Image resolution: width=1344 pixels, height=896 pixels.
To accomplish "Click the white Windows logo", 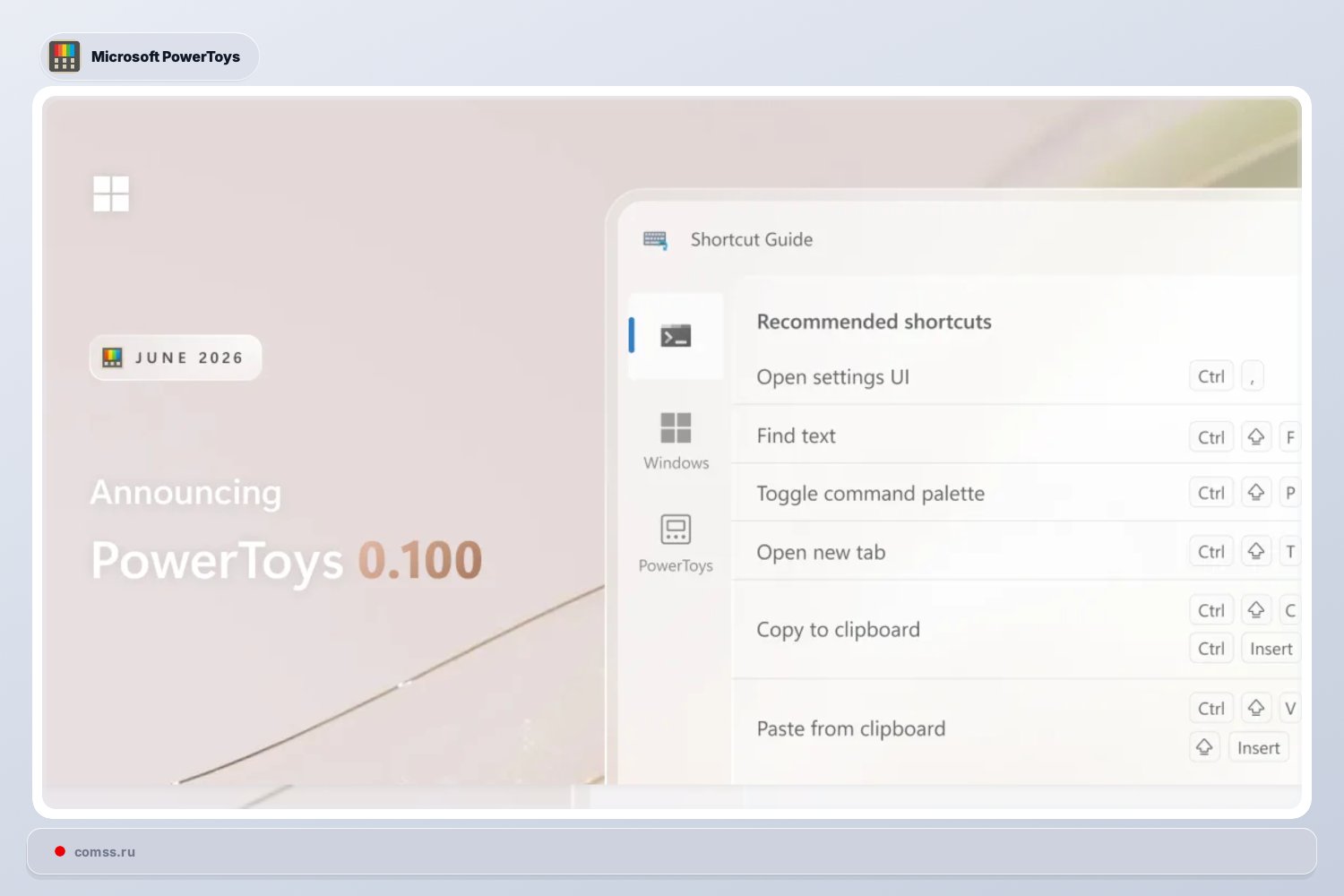I will [x=111, y=194].
